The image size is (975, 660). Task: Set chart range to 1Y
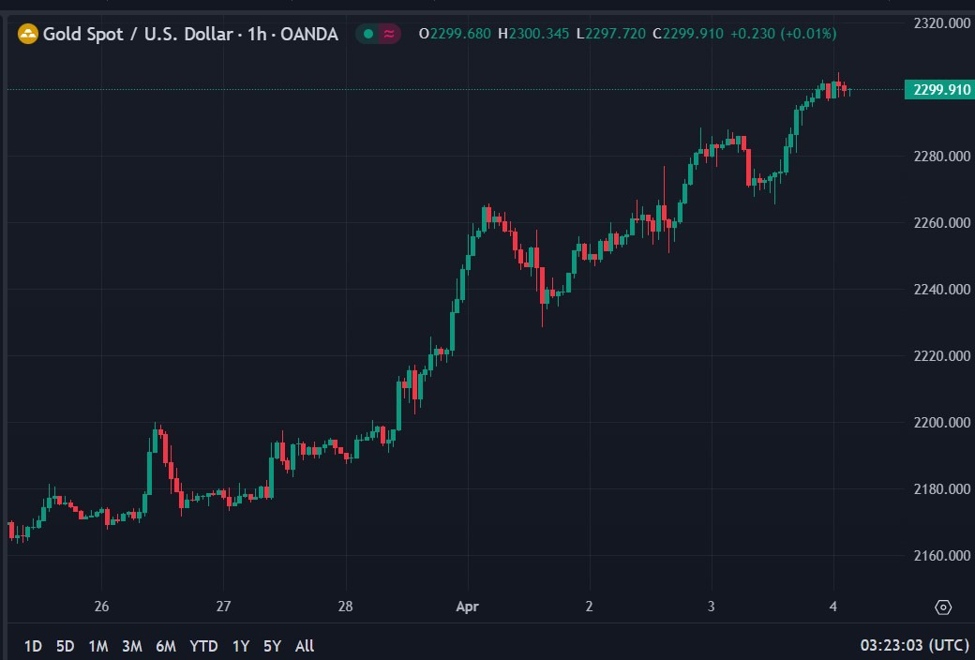pyautogui.click(x=241, y=646)
